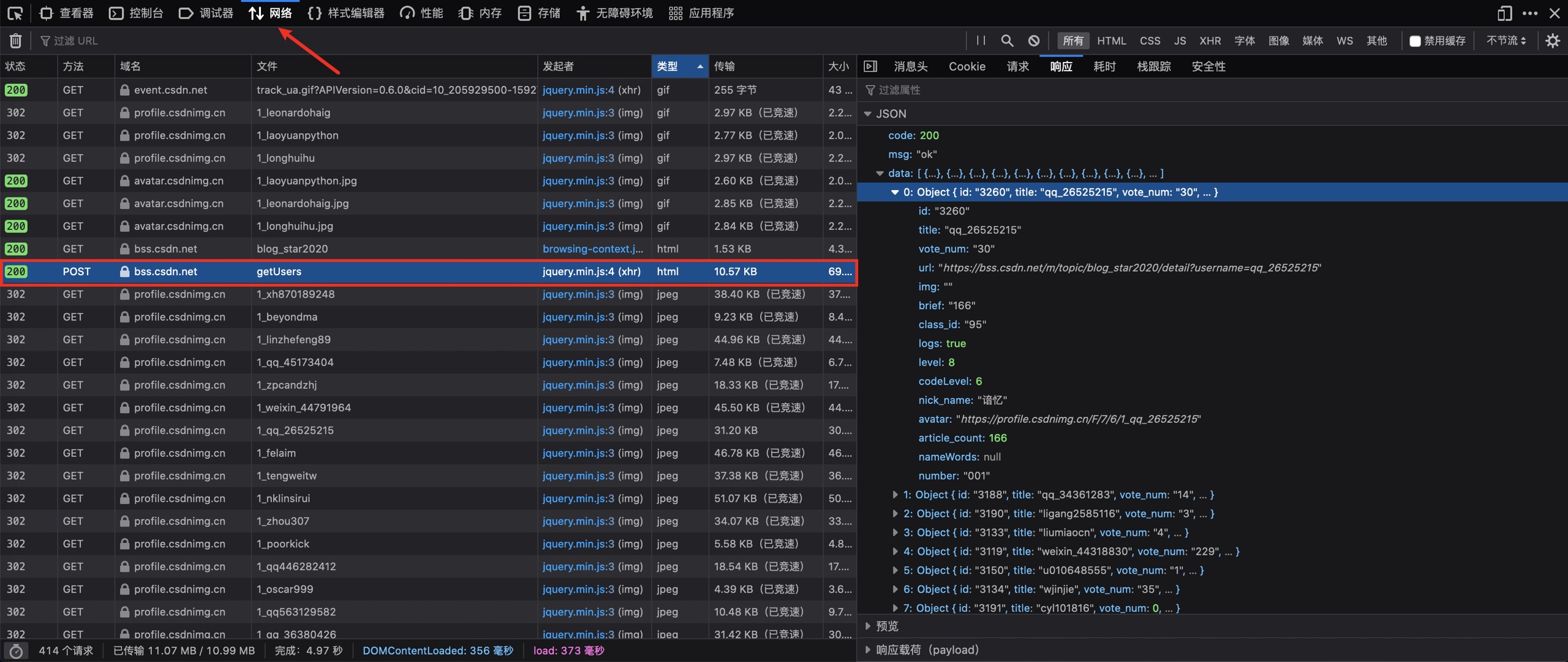
Task: Open the 消息头 tab
Action: 910,66
